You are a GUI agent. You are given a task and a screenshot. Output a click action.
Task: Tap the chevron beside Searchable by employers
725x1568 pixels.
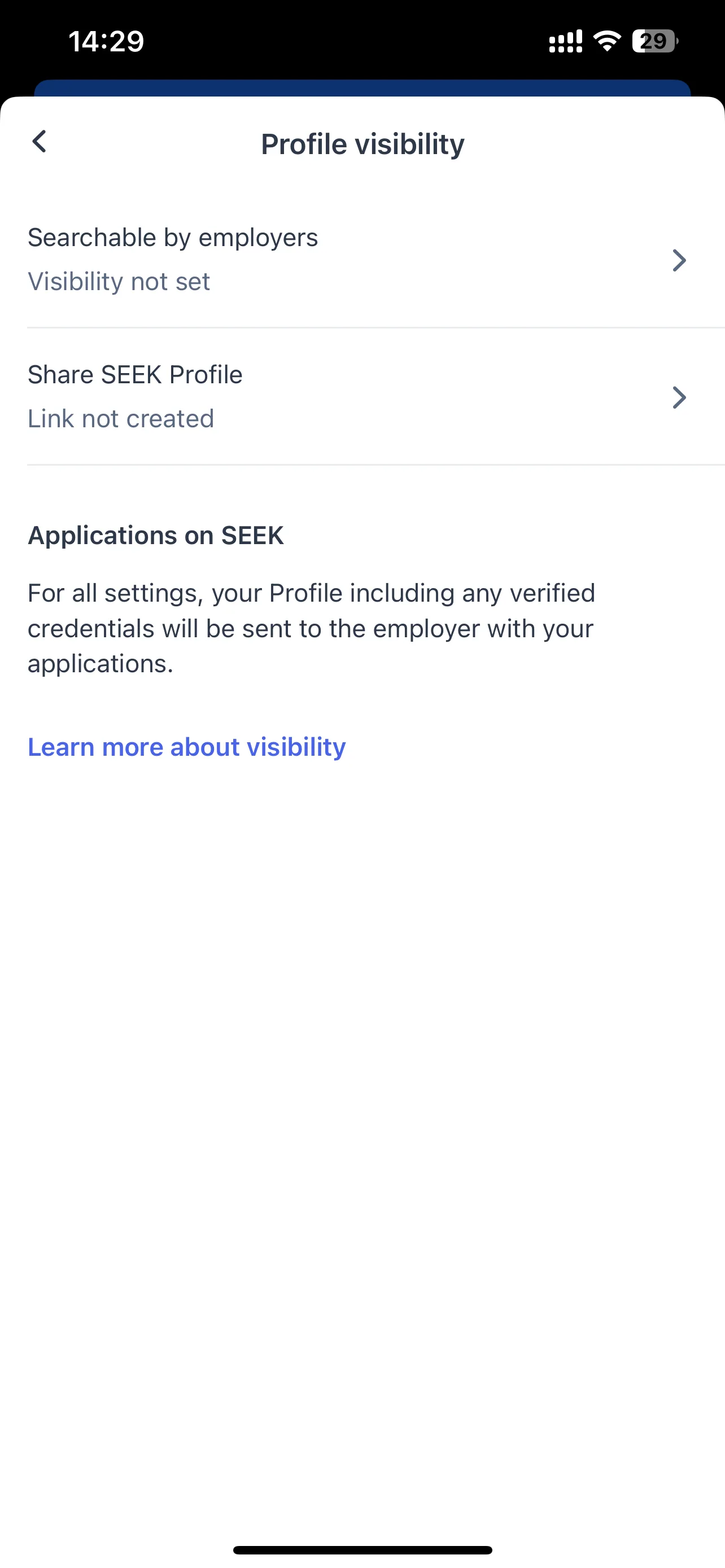[679, 260]
